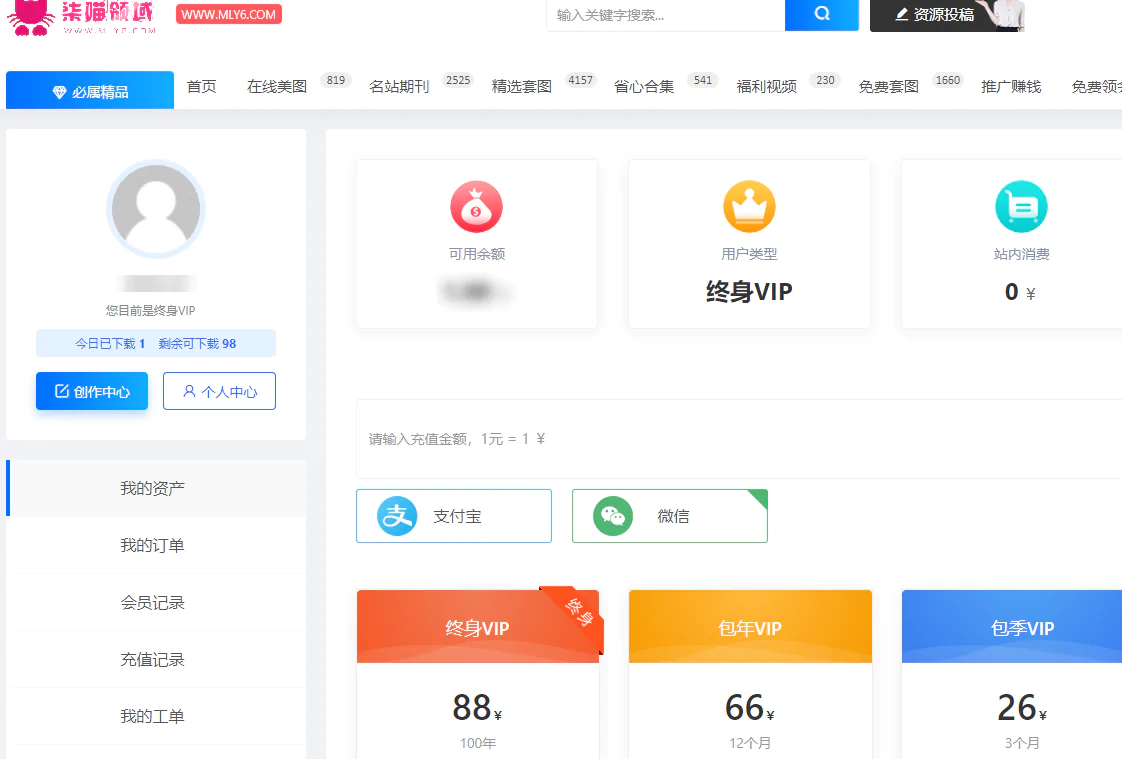Image resolution: width=1122 pixels, height=759 pixels.
Task: Click the 12个月 duration text
Action: coord(750,743)
